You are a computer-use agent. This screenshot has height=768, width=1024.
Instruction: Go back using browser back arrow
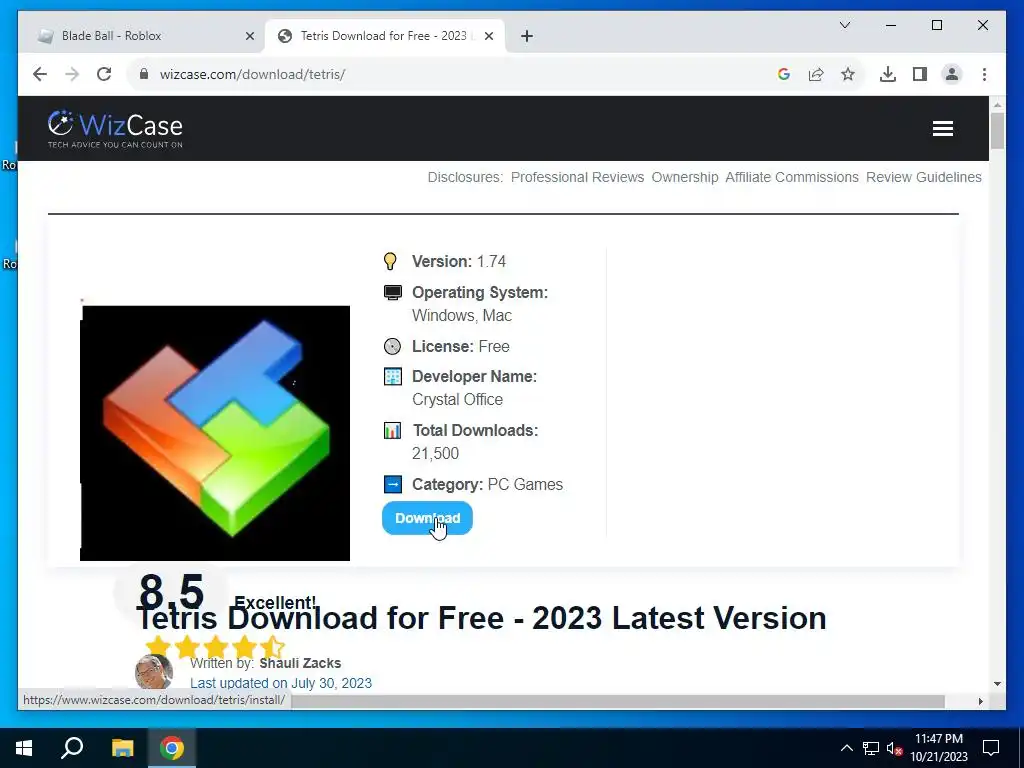pyautogui.click(x=40, y=74)
